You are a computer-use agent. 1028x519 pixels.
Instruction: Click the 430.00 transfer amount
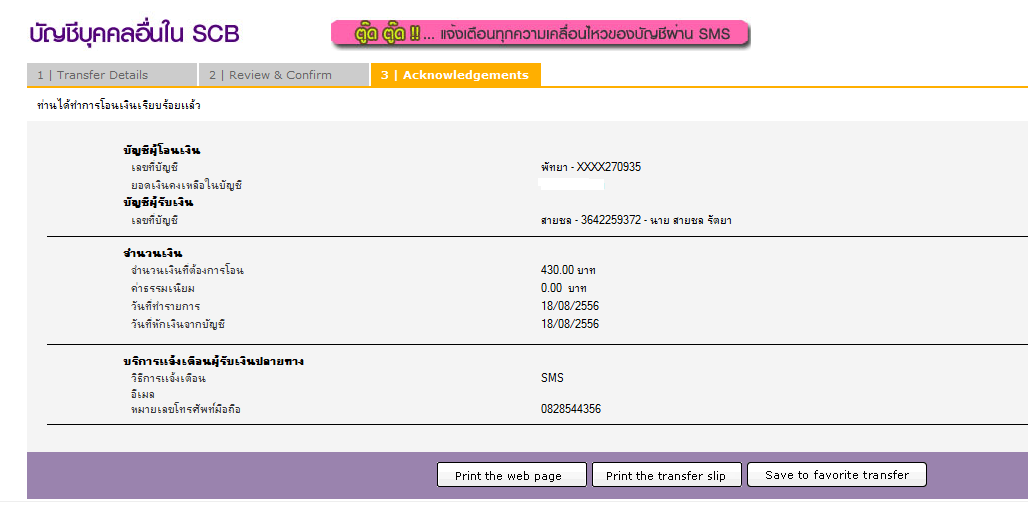tap(568, 270)
